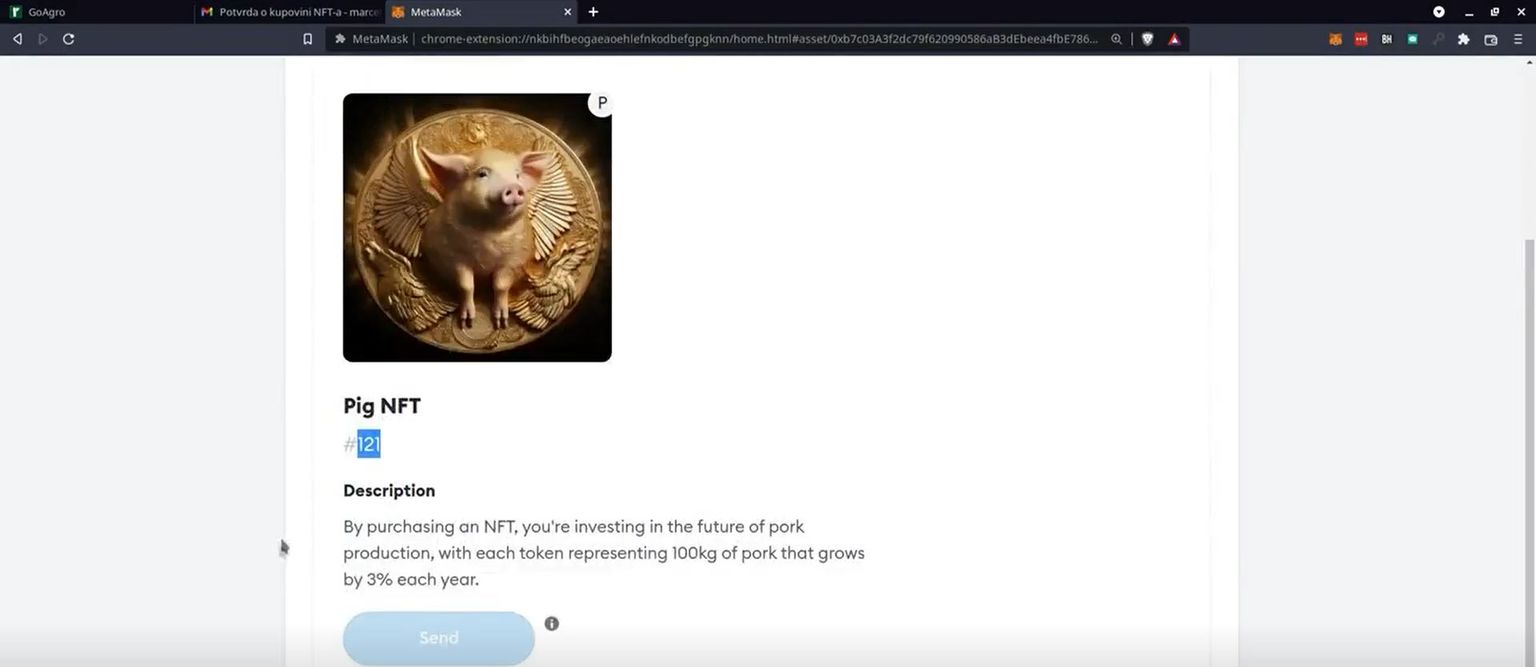Viewport: 1536px width, 667px height.
Task: Click the Send button
Action: coord(439,638)
